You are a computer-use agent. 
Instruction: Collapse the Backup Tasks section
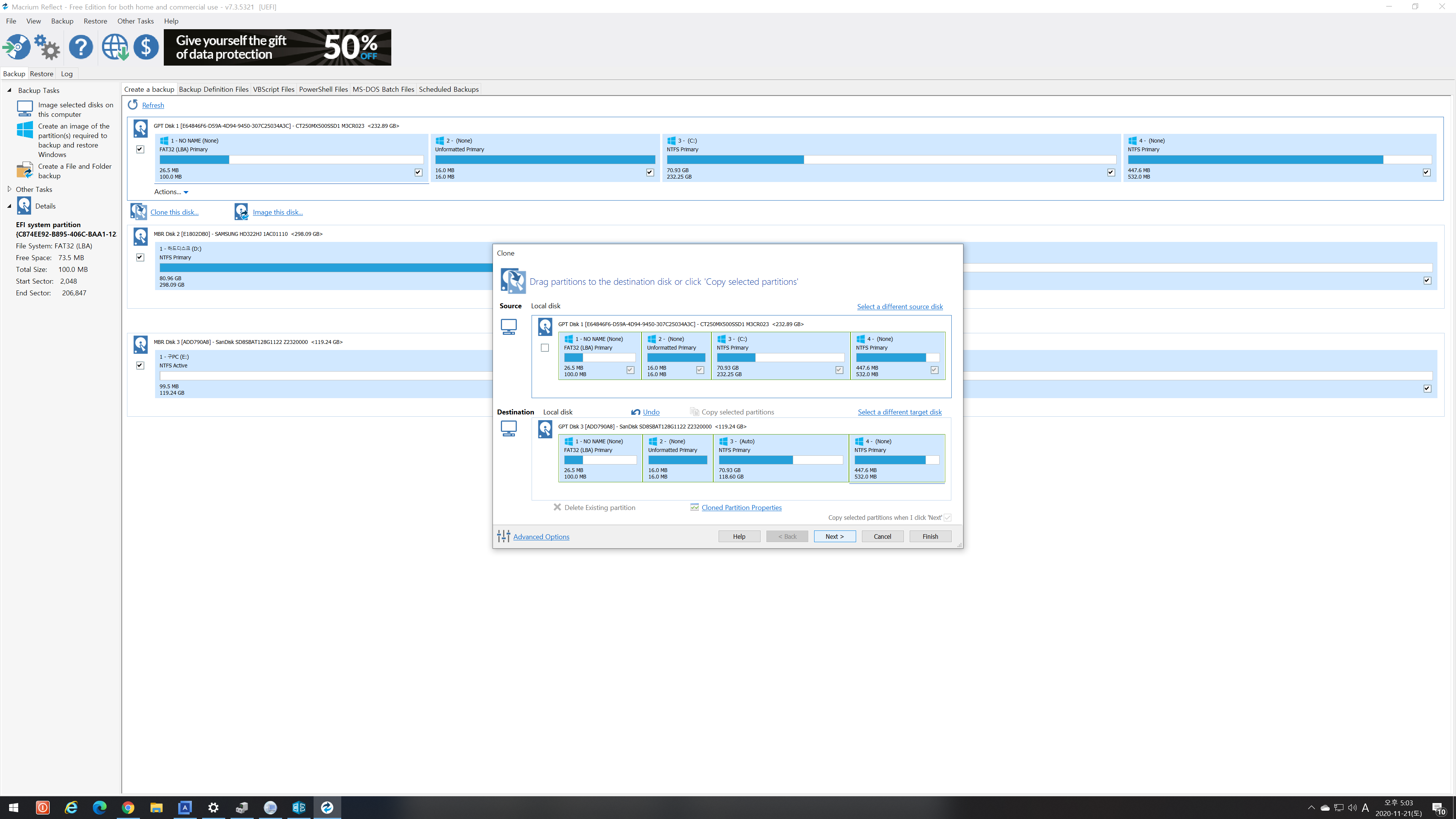[x=9, y=91]
